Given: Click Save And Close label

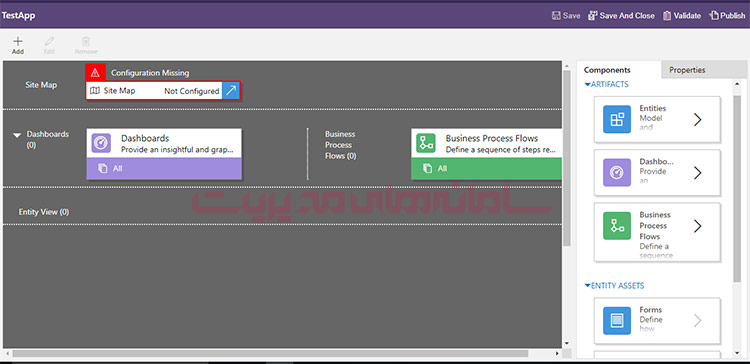Looking at the screenshot, I should (x=627, y=16).
